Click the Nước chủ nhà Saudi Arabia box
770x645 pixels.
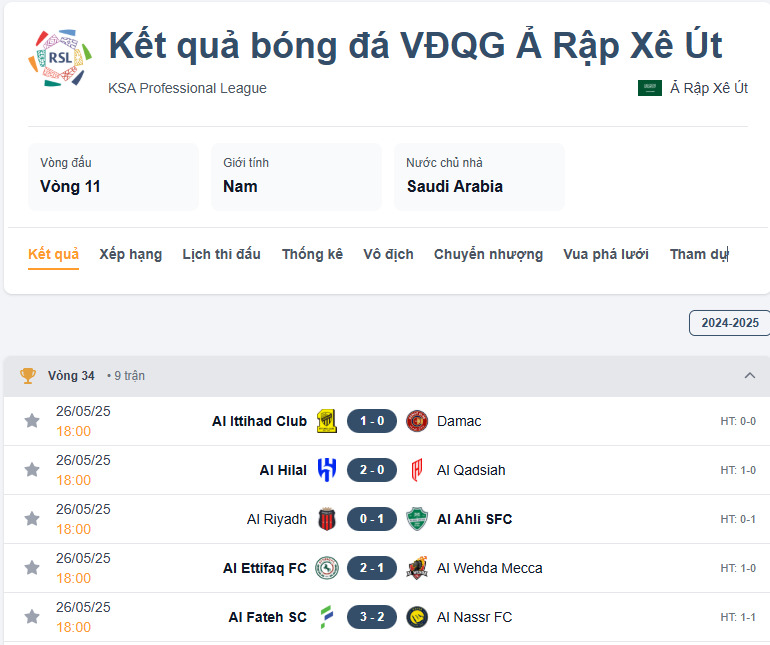click(479, 176)
